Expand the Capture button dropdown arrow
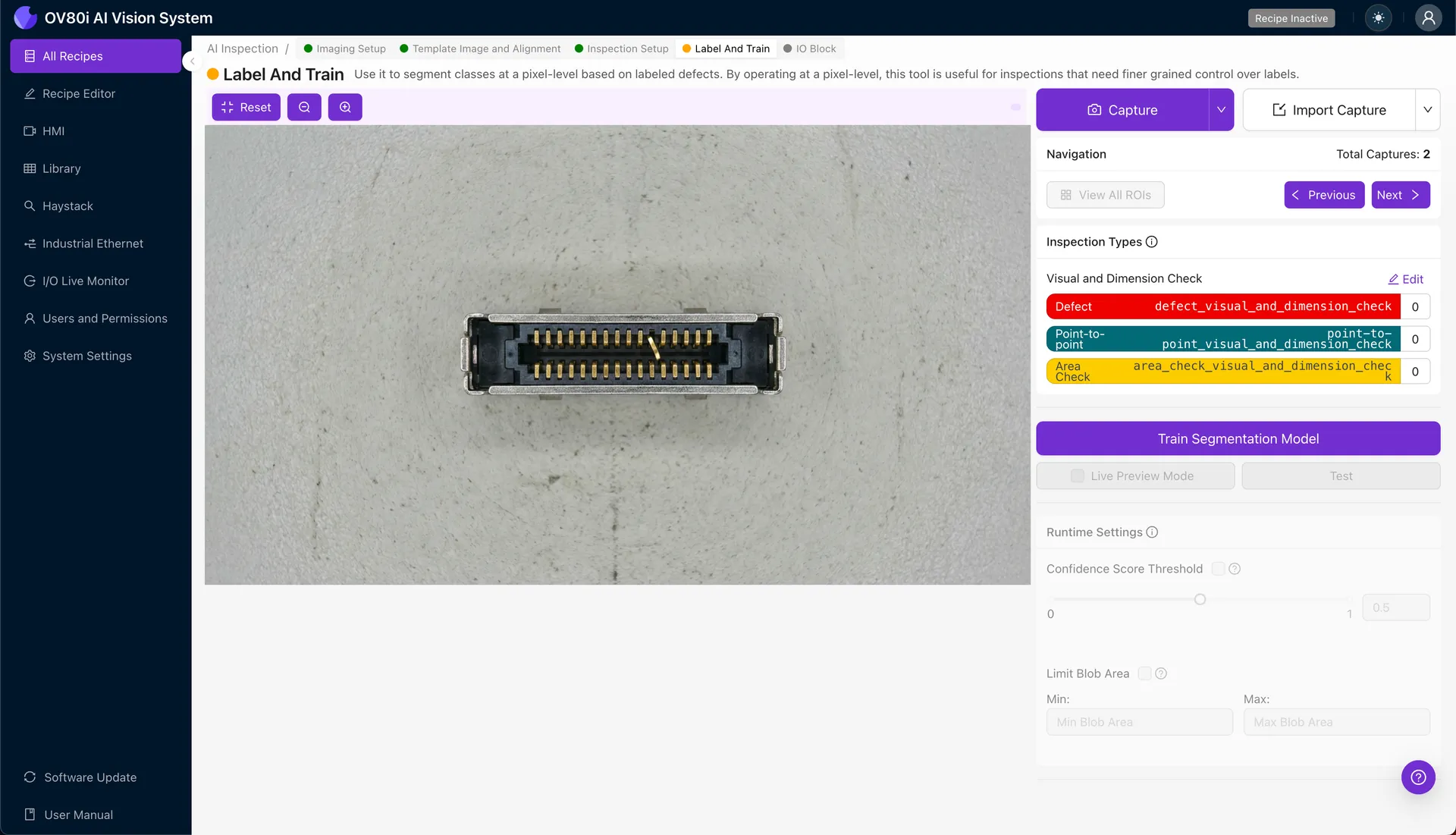1456x835 pixels. pos(1221,110)
